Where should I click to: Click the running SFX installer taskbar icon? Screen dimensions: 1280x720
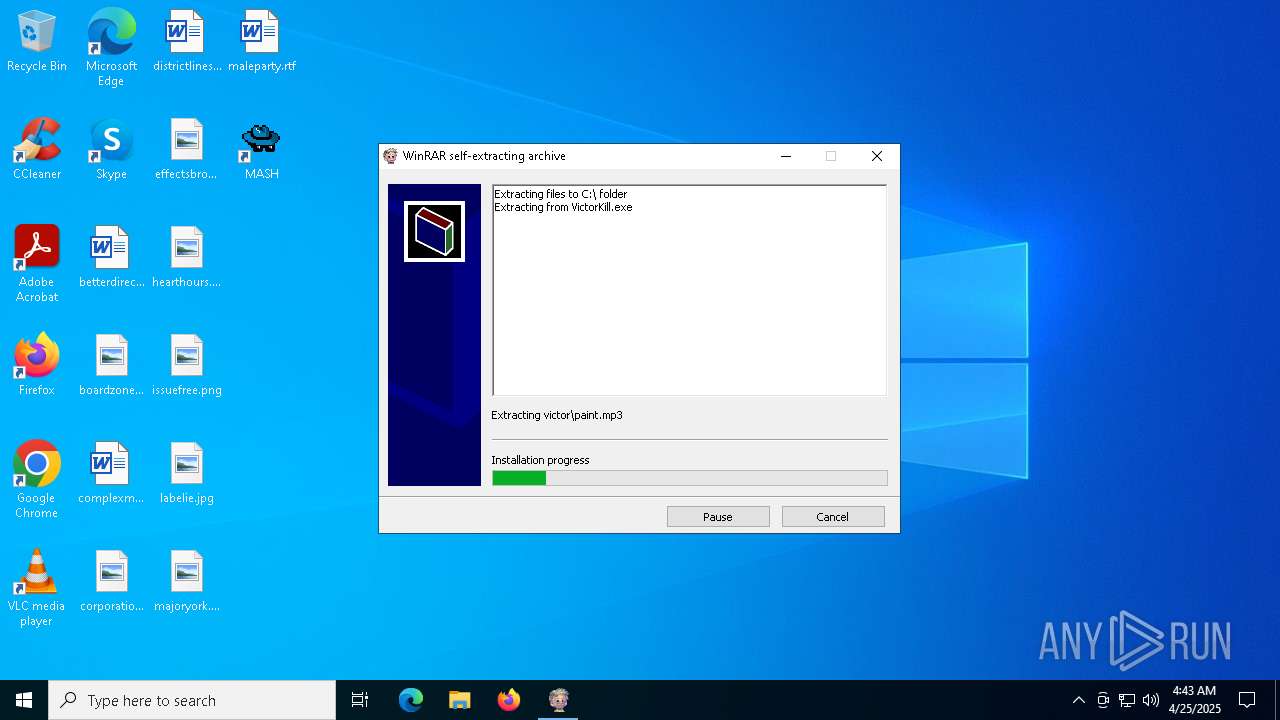pos(559,700)
